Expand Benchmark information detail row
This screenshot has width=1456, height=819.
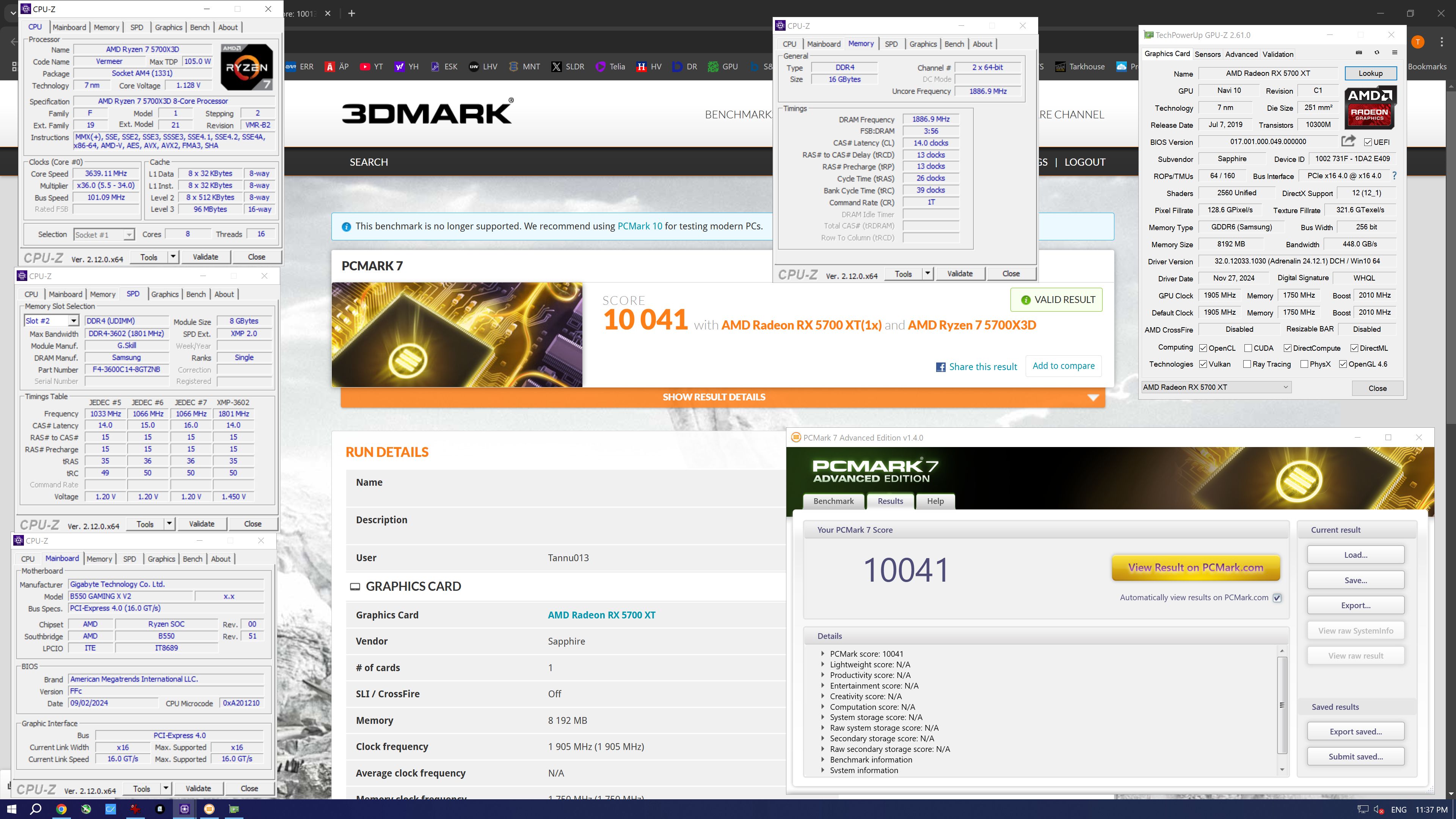click(x=822, y=759)
